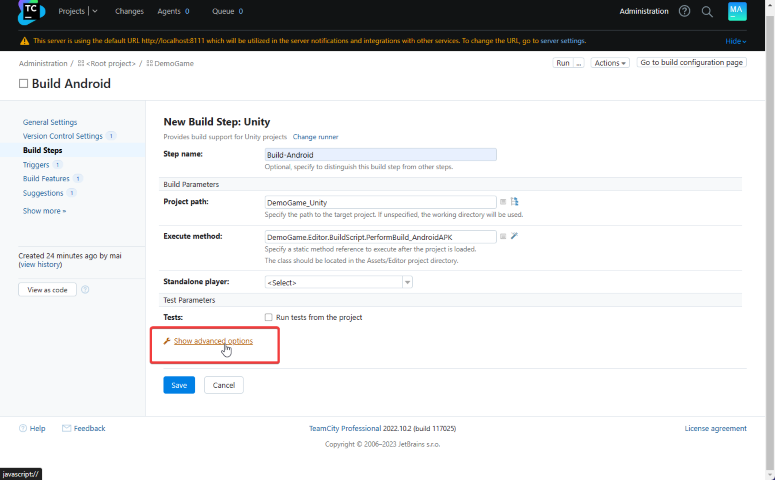The height and width of the screenshot is (480, 775).
Task: Click the VCS tree picker icon beside Project path
Action: (x=515, y=202)
